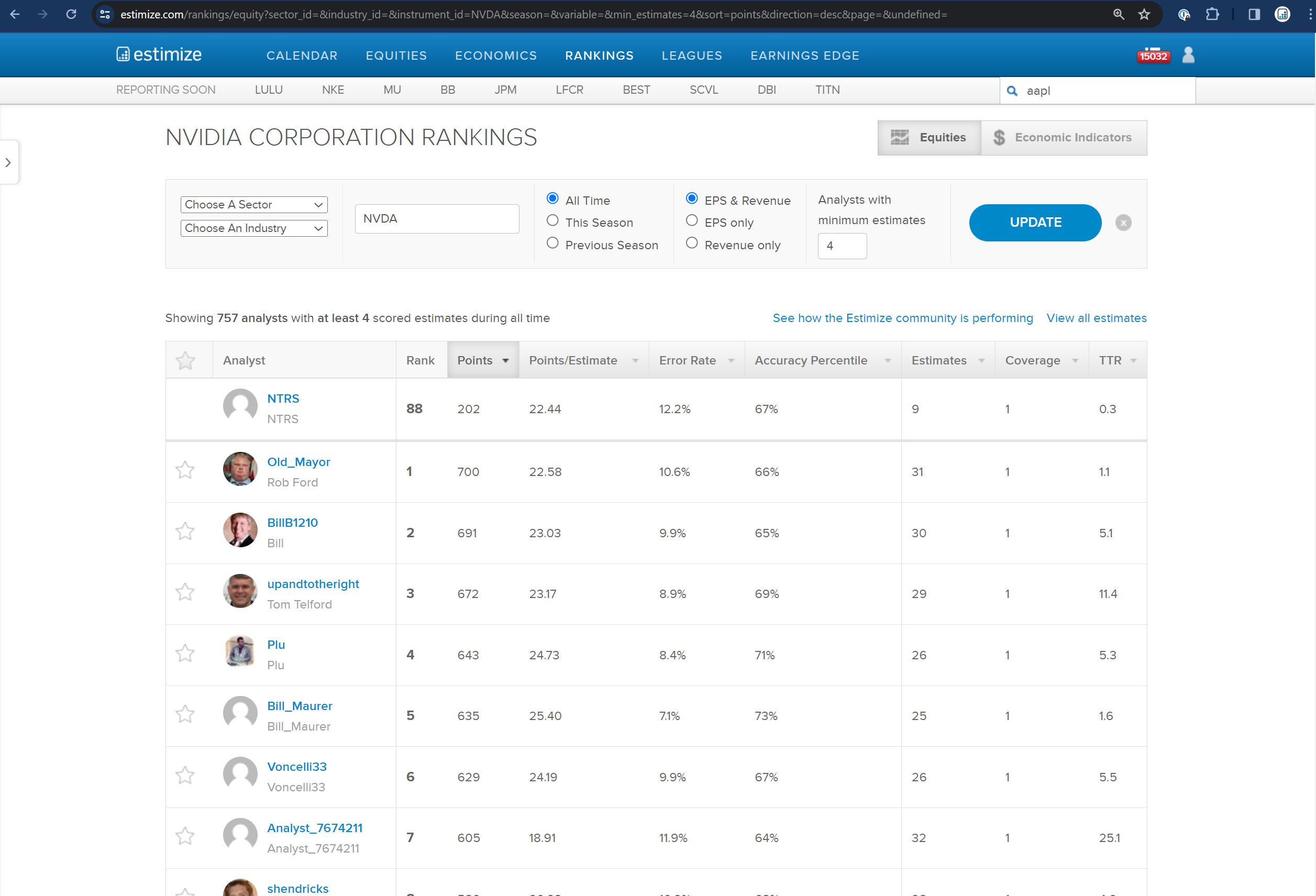Click the NVDA ticker input field

[x=437, y=218]
